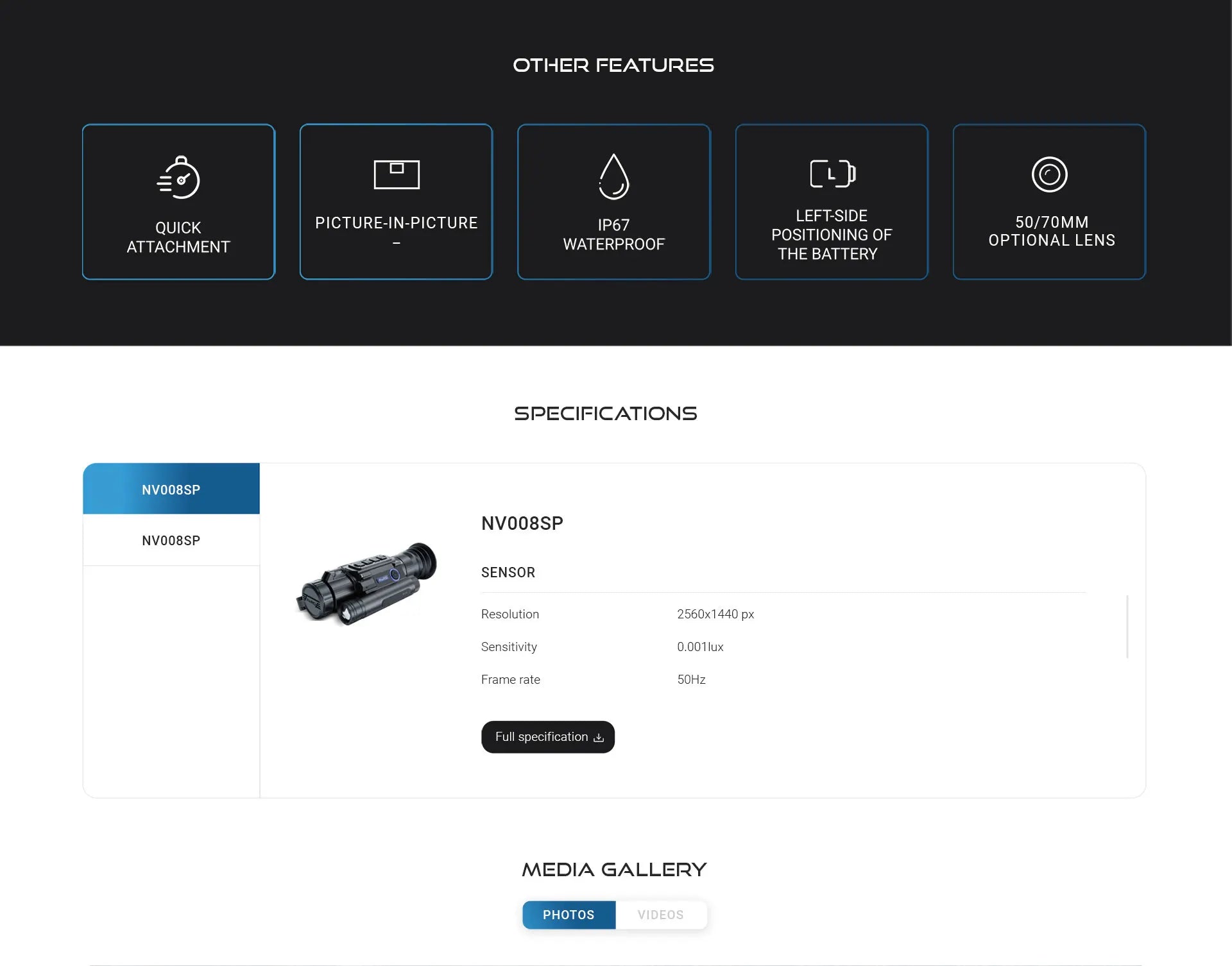
Task: Click the specifications panel scrollbar
Action: pyautogui.click(x=1127, y=626)
